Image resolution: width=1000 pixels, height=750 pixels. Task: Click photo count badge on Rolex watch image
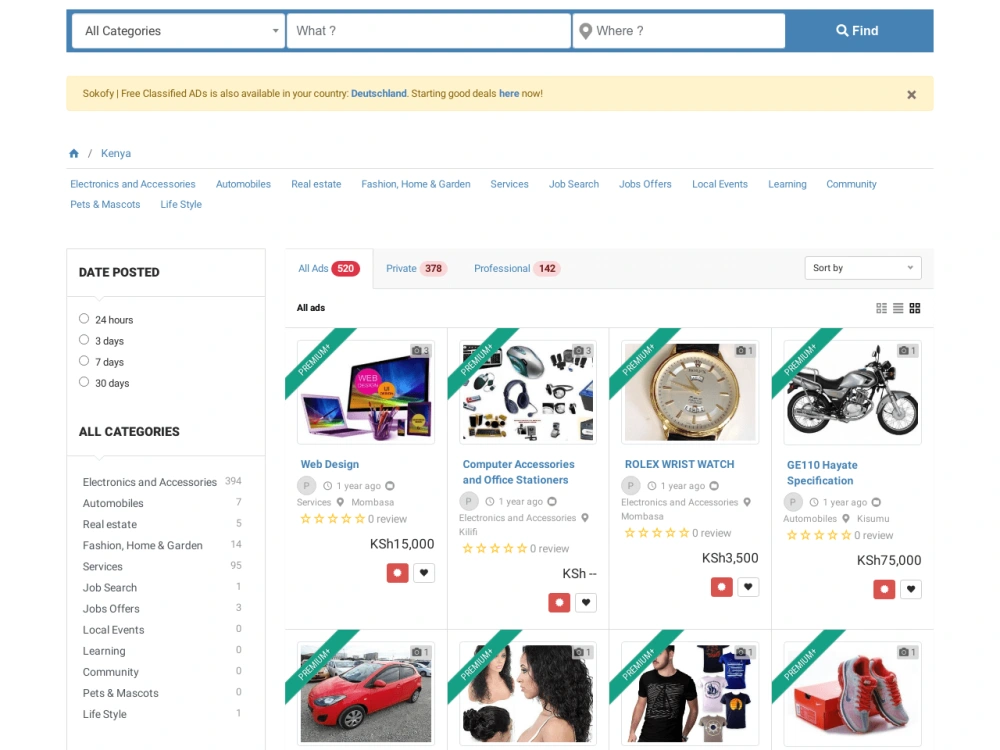coord(745,350)
